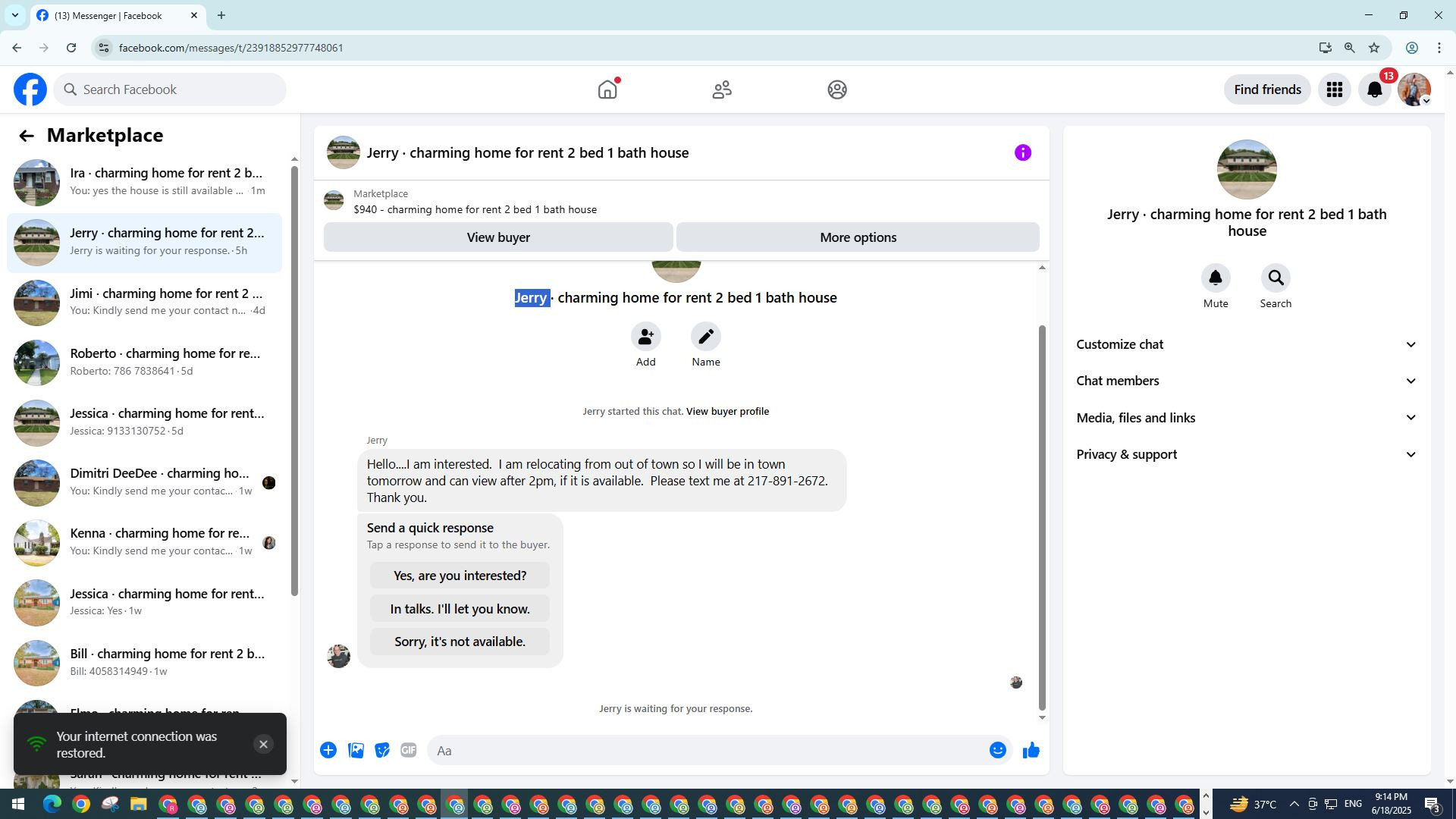
Task: Open the Facebook home feed icon
Action: click(607, 89)
